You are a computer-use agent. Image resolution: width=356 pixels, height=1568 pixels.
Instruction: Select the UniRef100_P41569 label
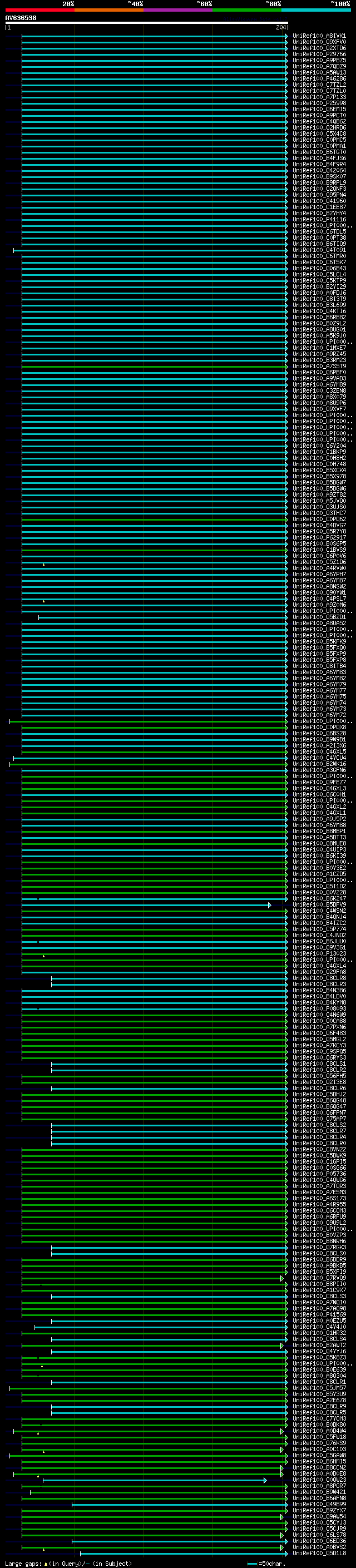click(319, 1314)
